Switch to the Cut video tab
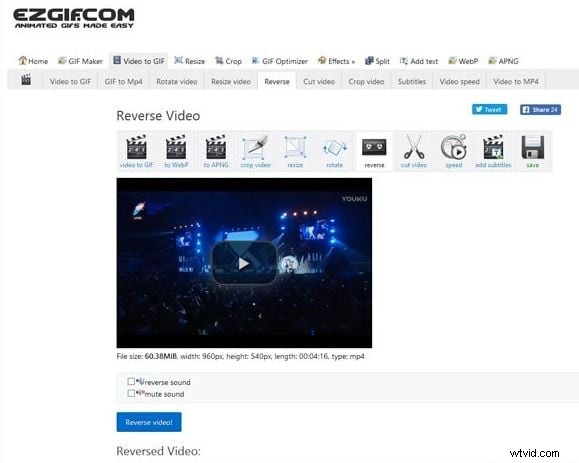This screenshot has width=579, height=463. (319, 82)
